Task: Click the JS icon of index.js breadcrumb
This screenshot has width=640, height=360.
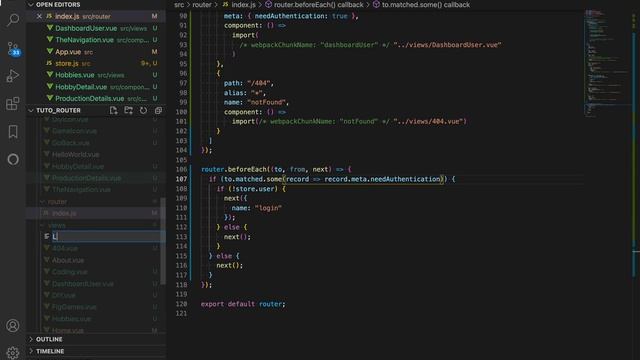Action: (225, 4)
